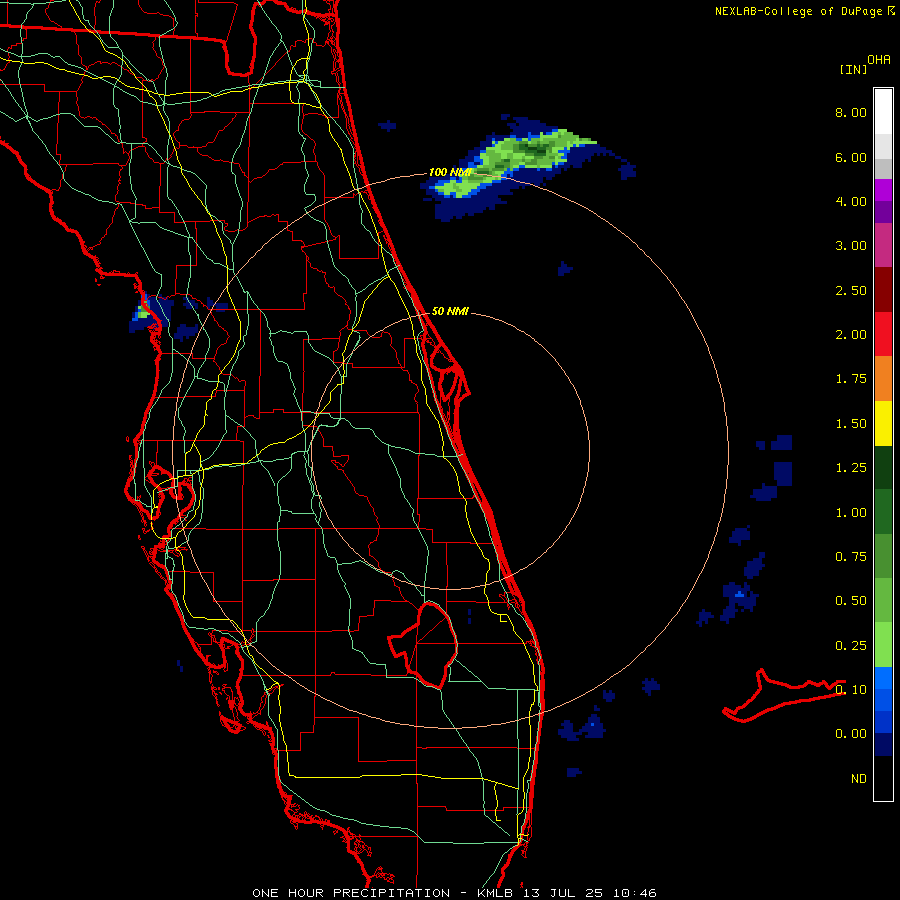Click the 0.10 legend value
The image size is (900, 900).
point(851,690)
